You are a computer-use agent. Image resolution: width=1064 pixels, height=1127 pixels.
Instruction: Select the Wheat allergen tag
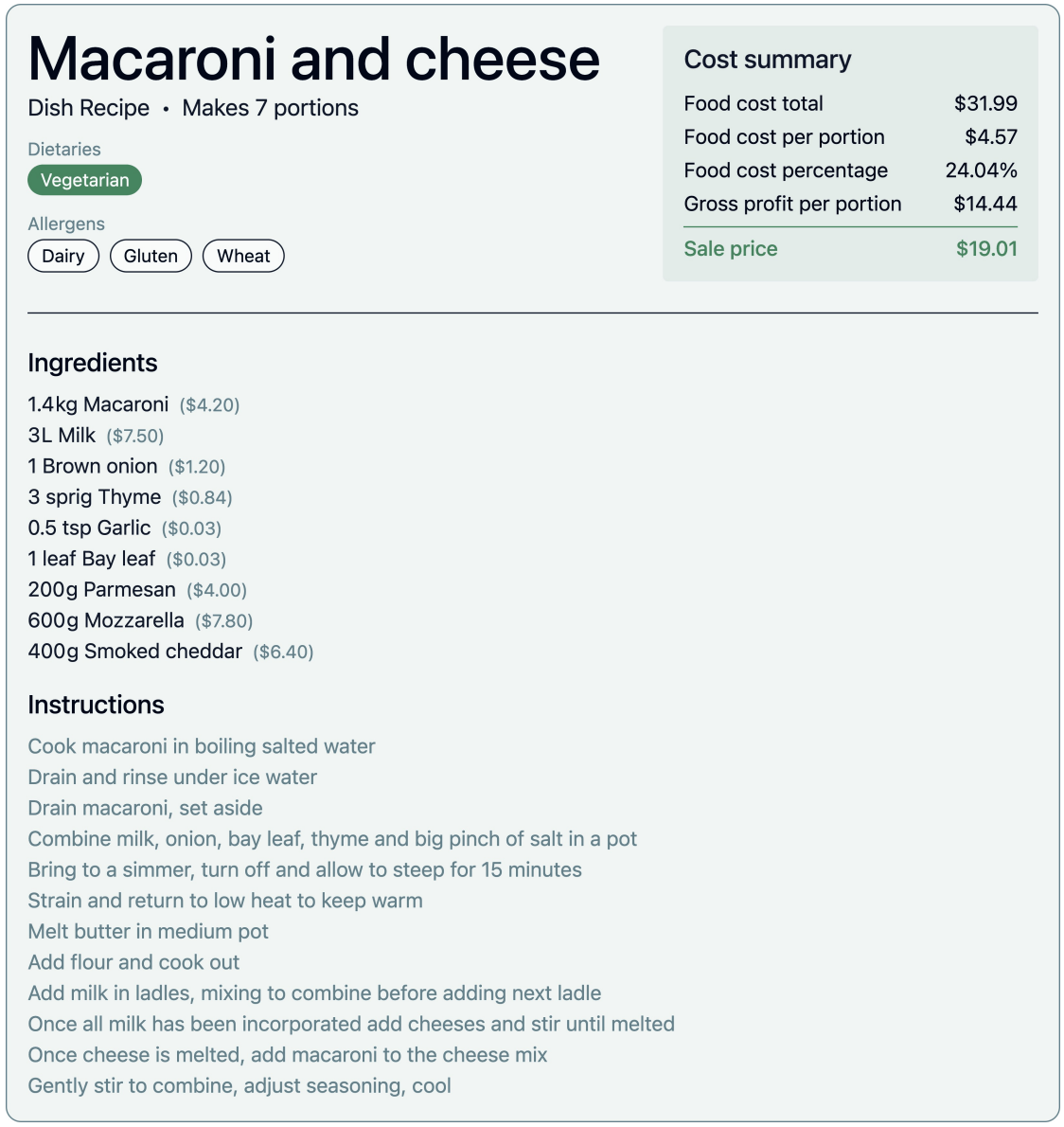point(243,256)
